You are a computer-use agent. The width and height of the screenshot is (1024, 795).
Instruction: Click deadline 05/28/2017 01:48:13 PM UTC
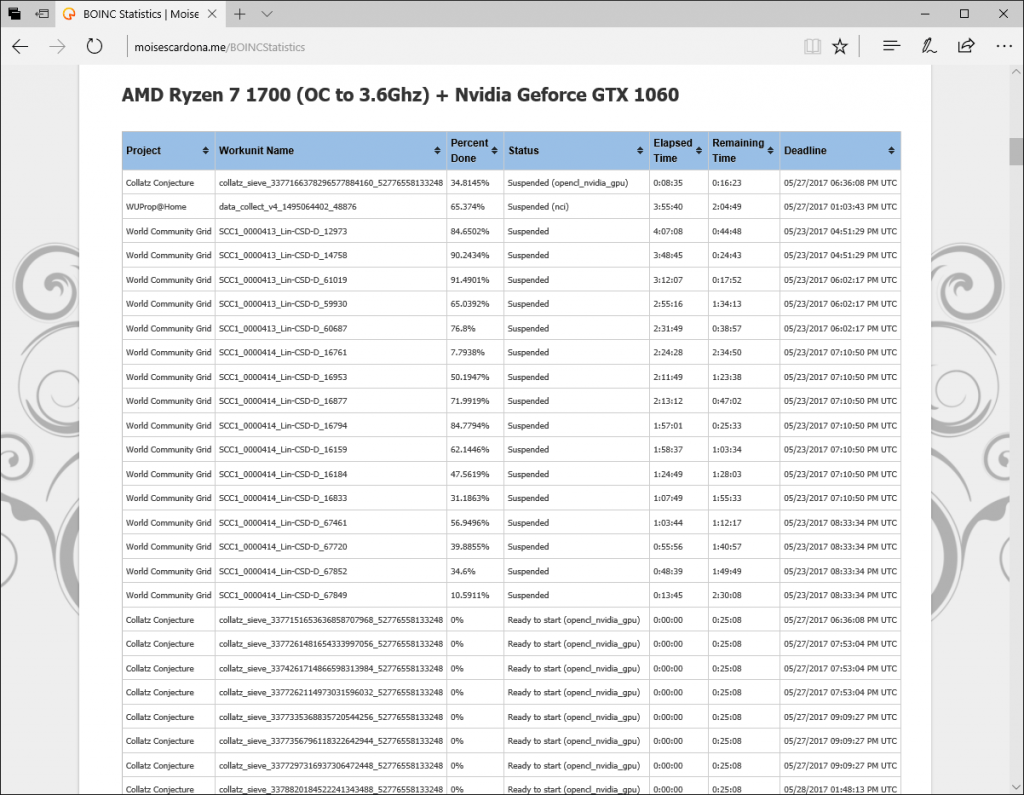[840, 789]
